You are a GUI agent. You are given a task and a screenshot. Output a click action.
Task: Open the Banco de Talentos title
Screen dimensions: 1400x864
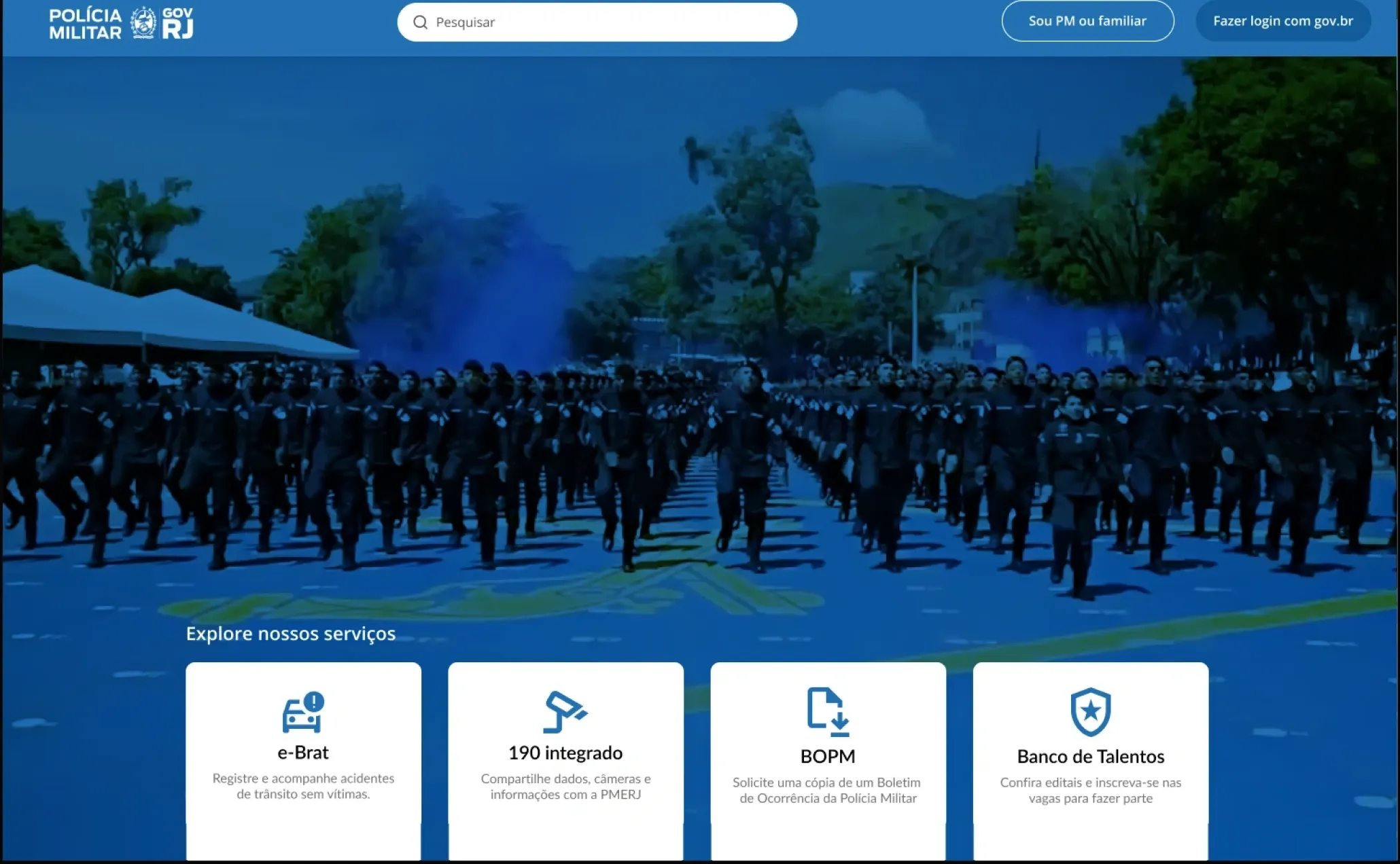(1090, 756)
